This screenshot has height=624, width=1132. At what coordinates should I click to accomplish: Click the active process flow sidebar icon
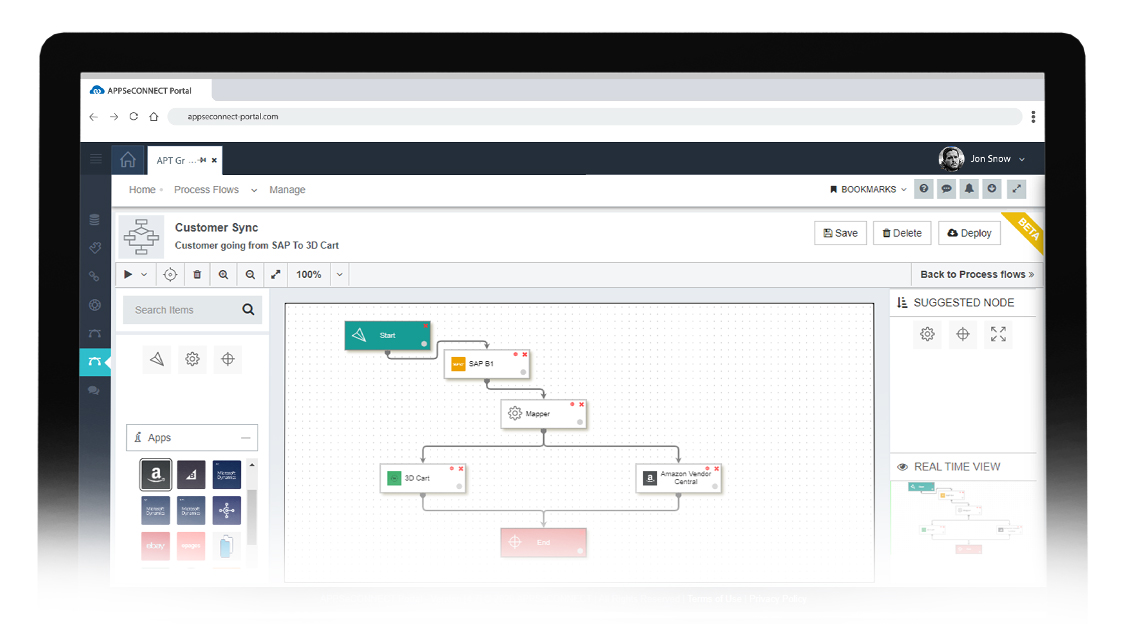point(95,362)
